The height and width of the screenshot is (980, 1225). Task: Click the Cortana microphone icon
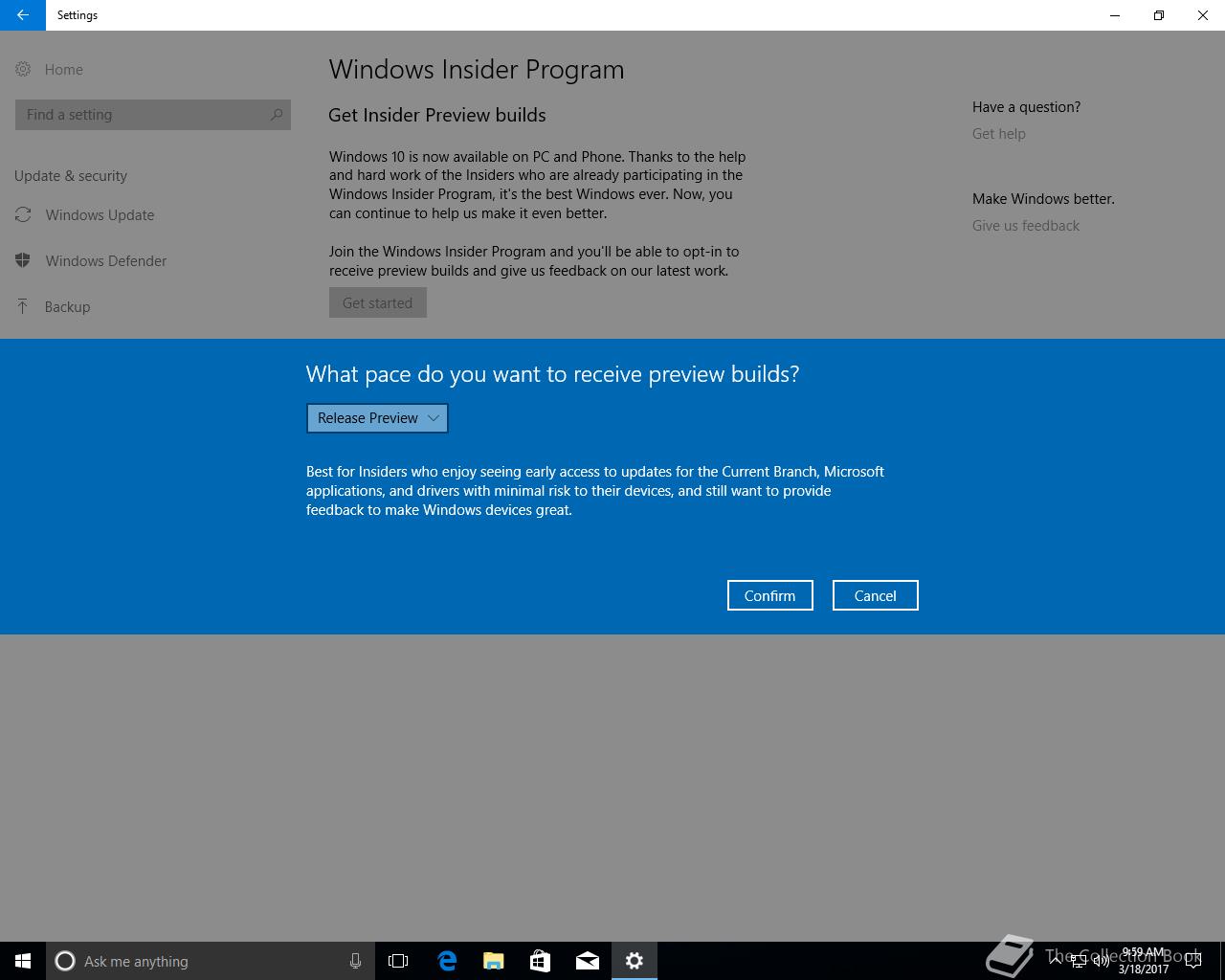355,961
